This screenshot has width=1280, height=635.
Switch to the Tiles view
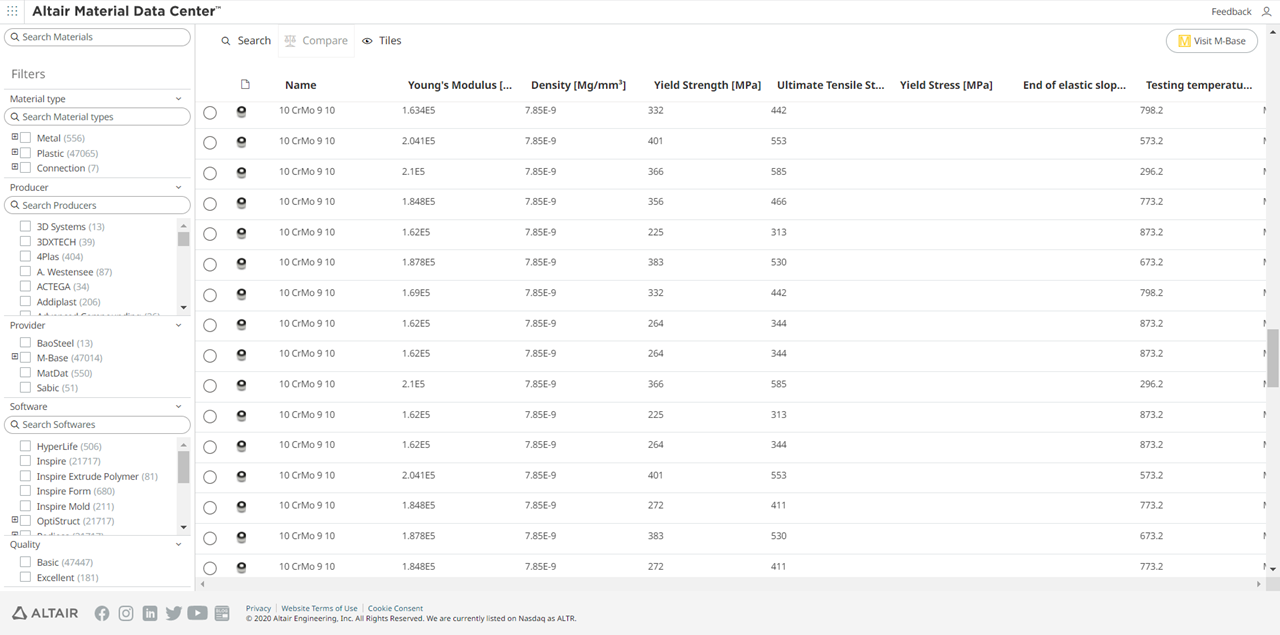[x=381, y=41]
